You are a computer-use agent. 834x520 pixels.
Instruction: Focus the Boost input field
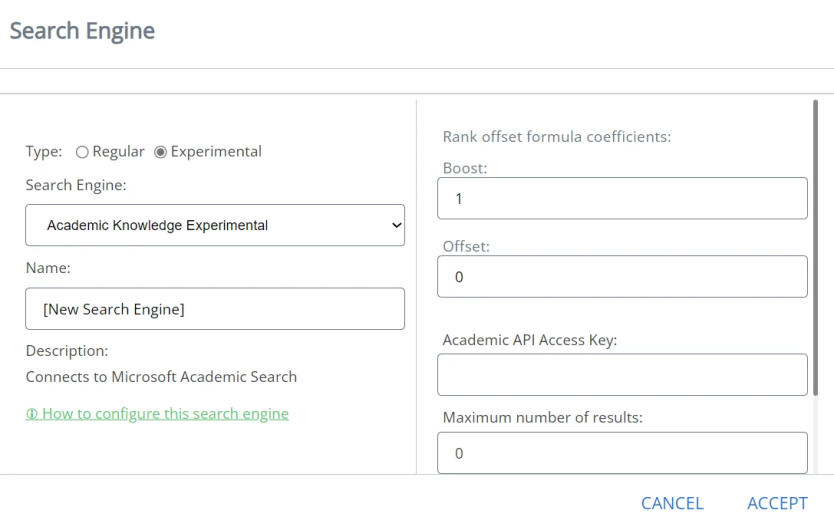(621, 198)
